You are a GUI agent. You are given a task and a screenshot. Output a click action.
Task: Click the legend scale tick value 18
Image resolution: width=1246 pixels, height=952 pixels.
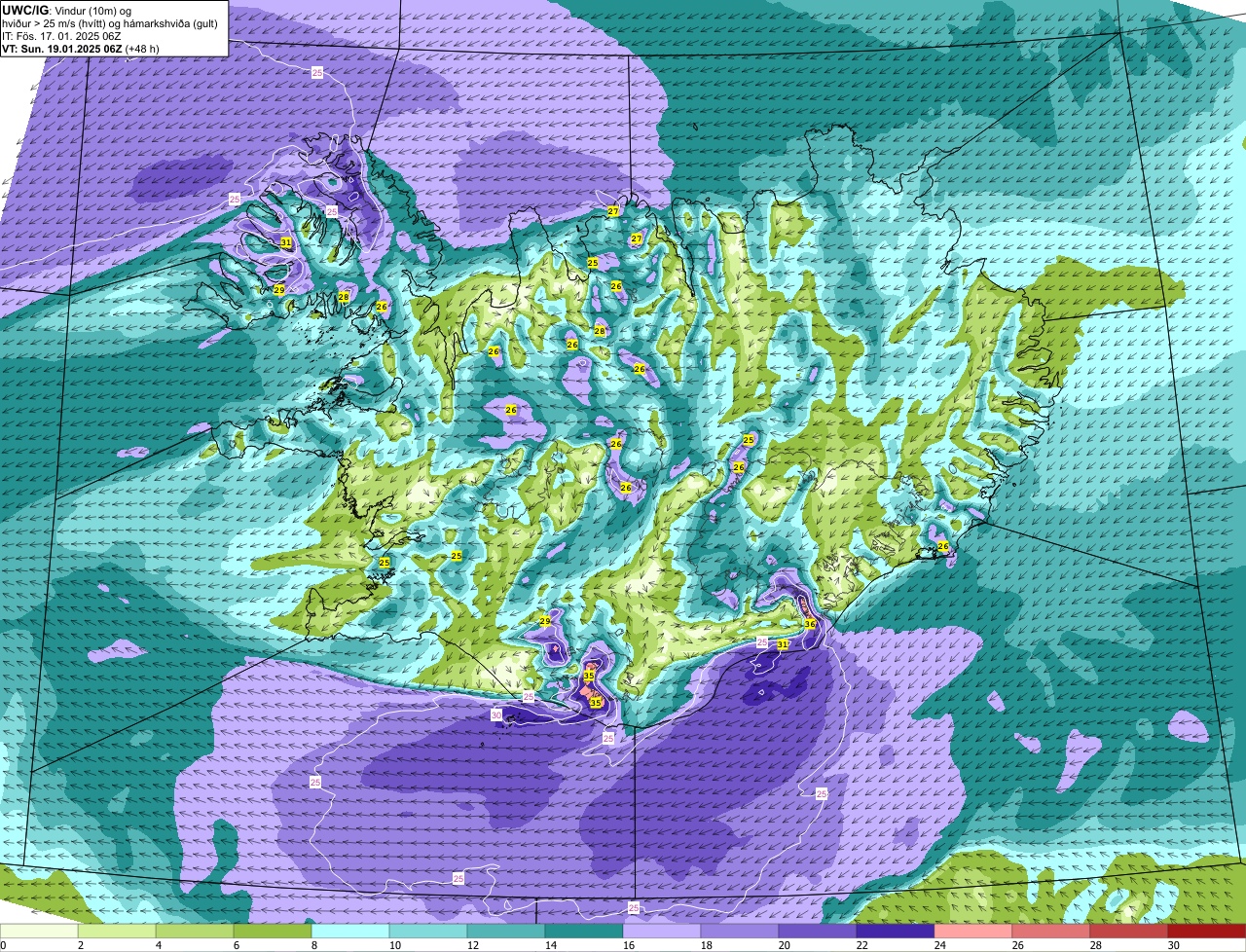(706, 945)
